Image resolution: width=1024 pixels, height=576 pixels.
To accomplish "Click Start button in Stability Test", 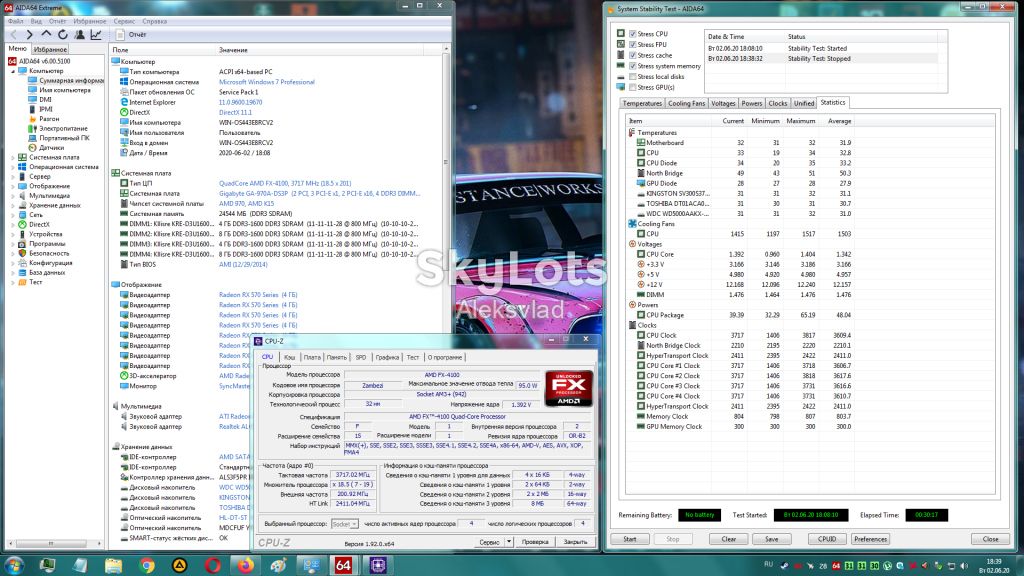I will click(x=630, y=539).
